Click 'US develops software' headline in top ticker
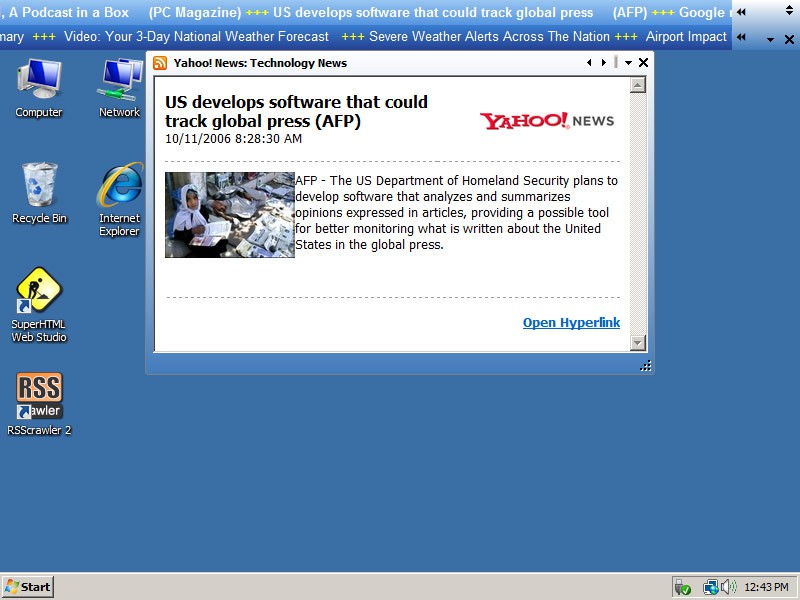The image size is (800, 600). (433, 12)
